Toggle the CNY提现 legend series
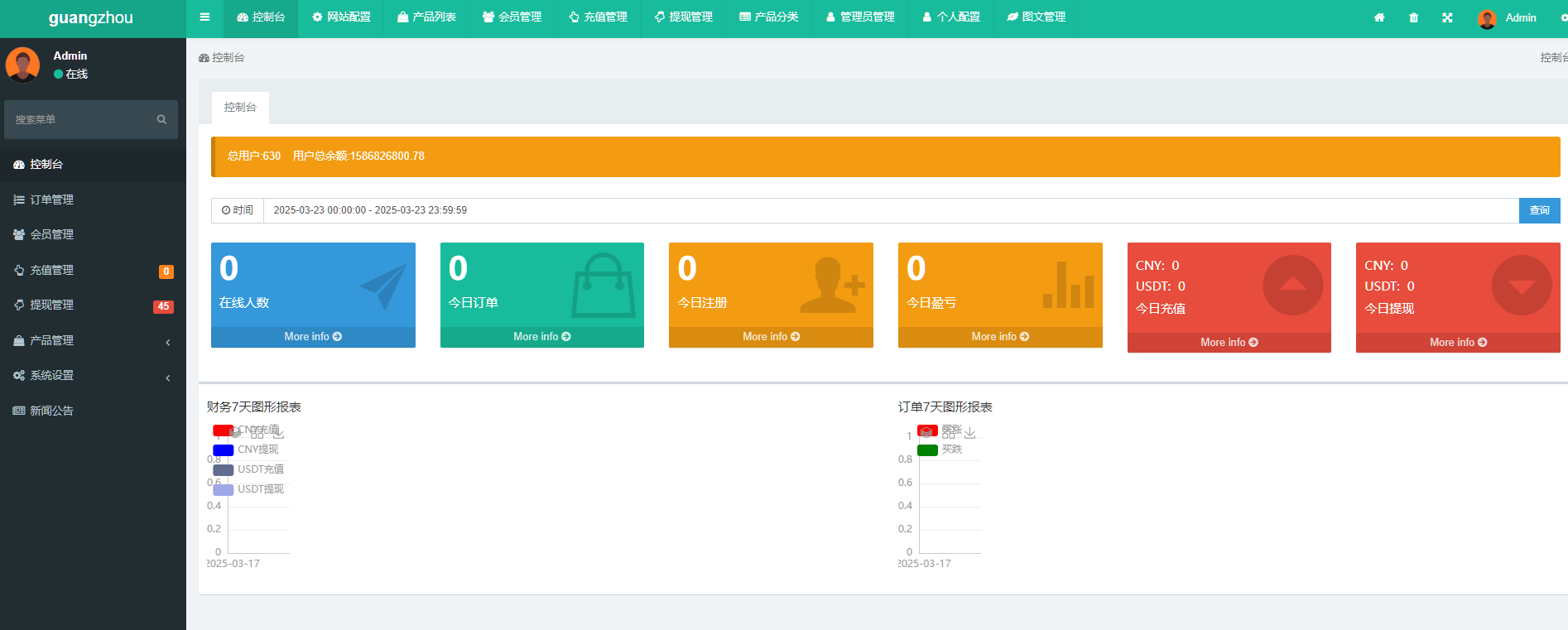 tap(247, 450)
